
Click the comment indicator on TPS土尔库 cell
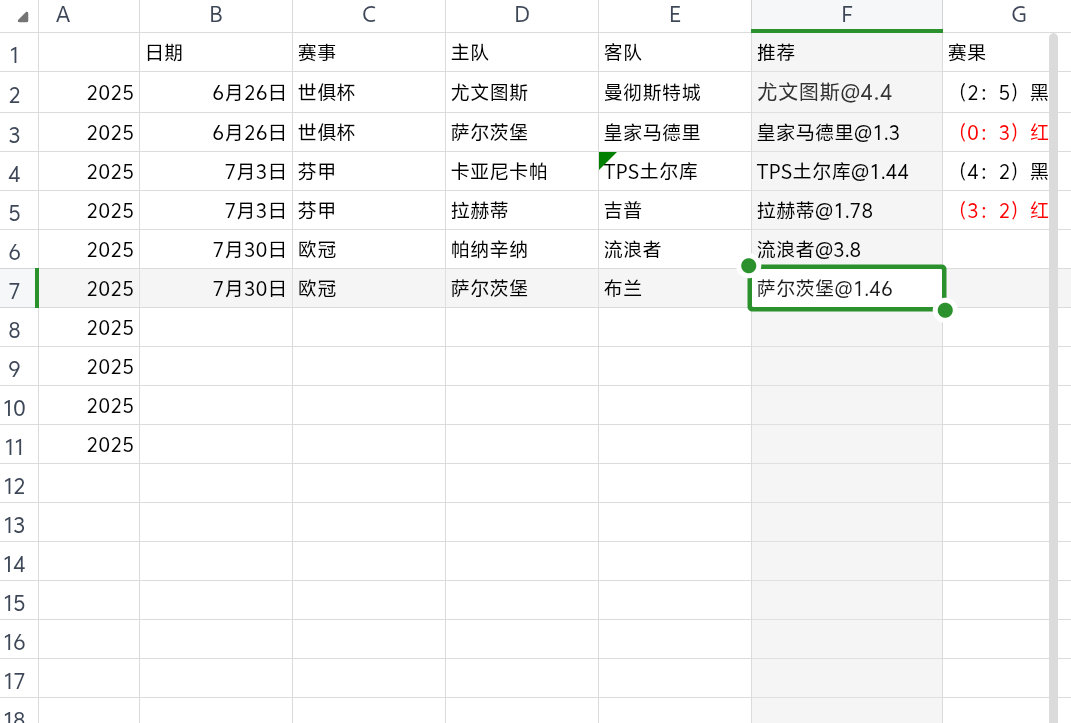(604, 158)
